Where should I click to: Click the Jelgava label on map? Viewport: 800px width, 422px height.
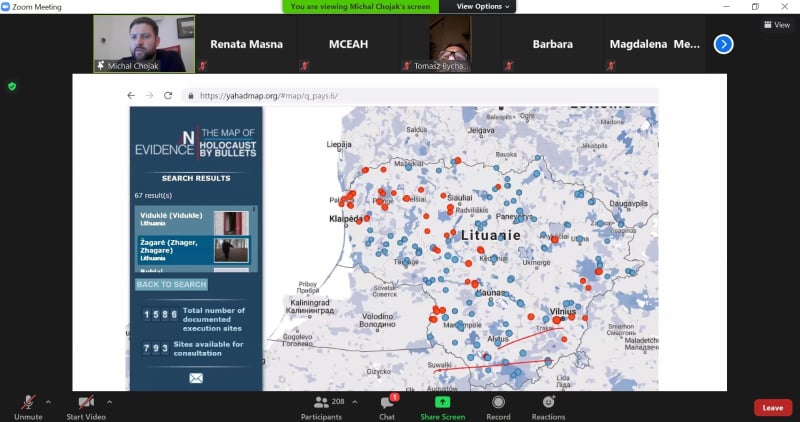481,130
